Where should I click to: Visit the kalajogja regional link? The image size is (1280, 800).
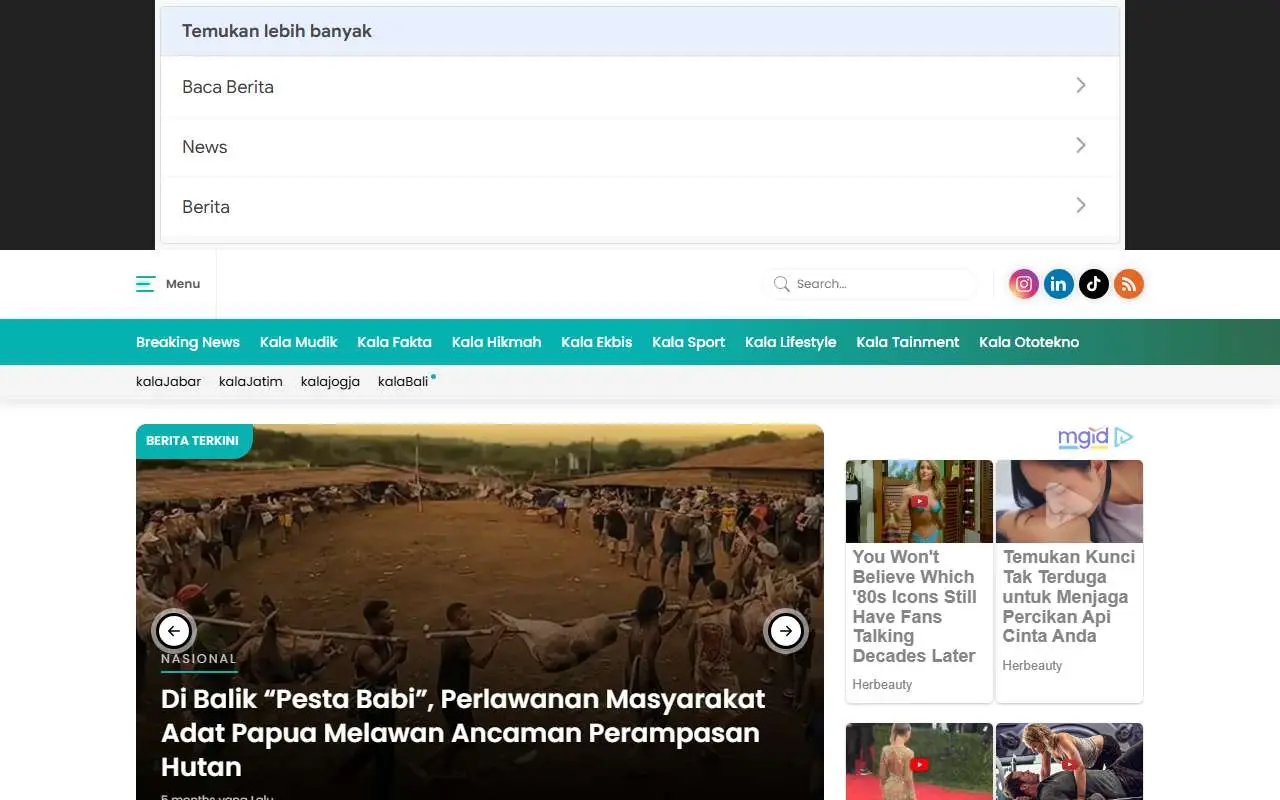(x=330, y=381)
